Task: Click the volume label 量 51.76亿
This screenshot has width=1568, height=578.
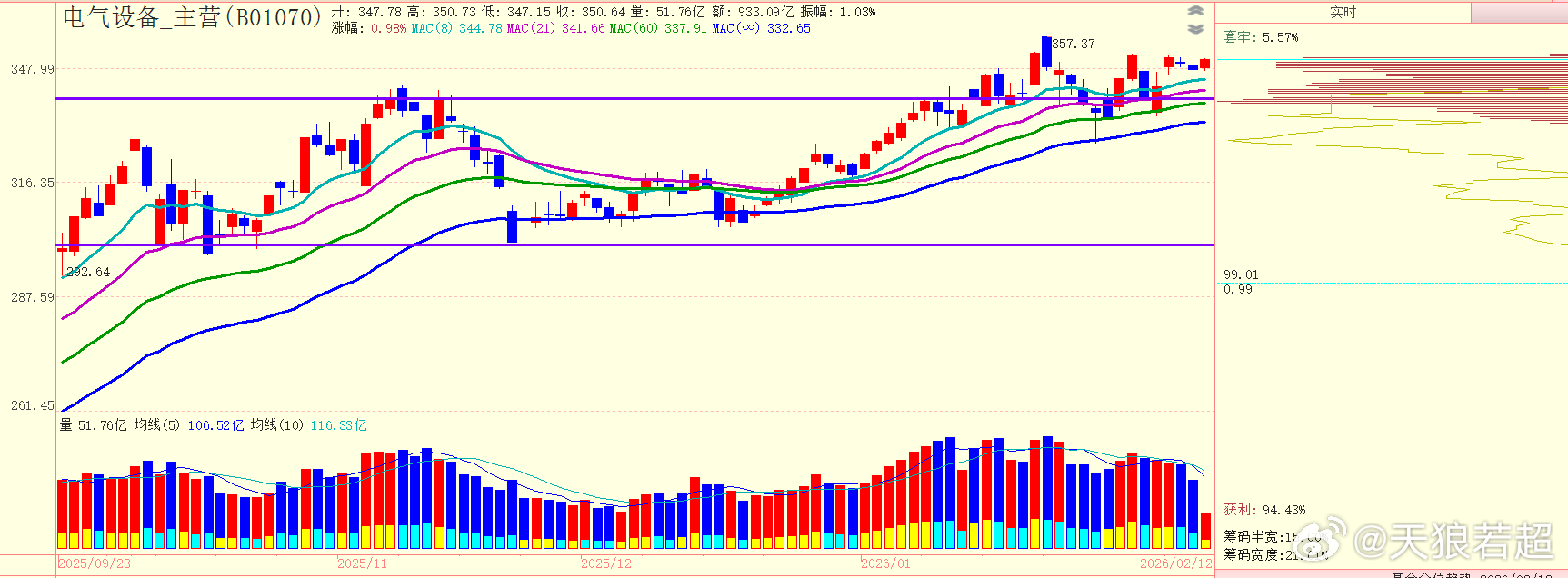Action: (94, 424)
